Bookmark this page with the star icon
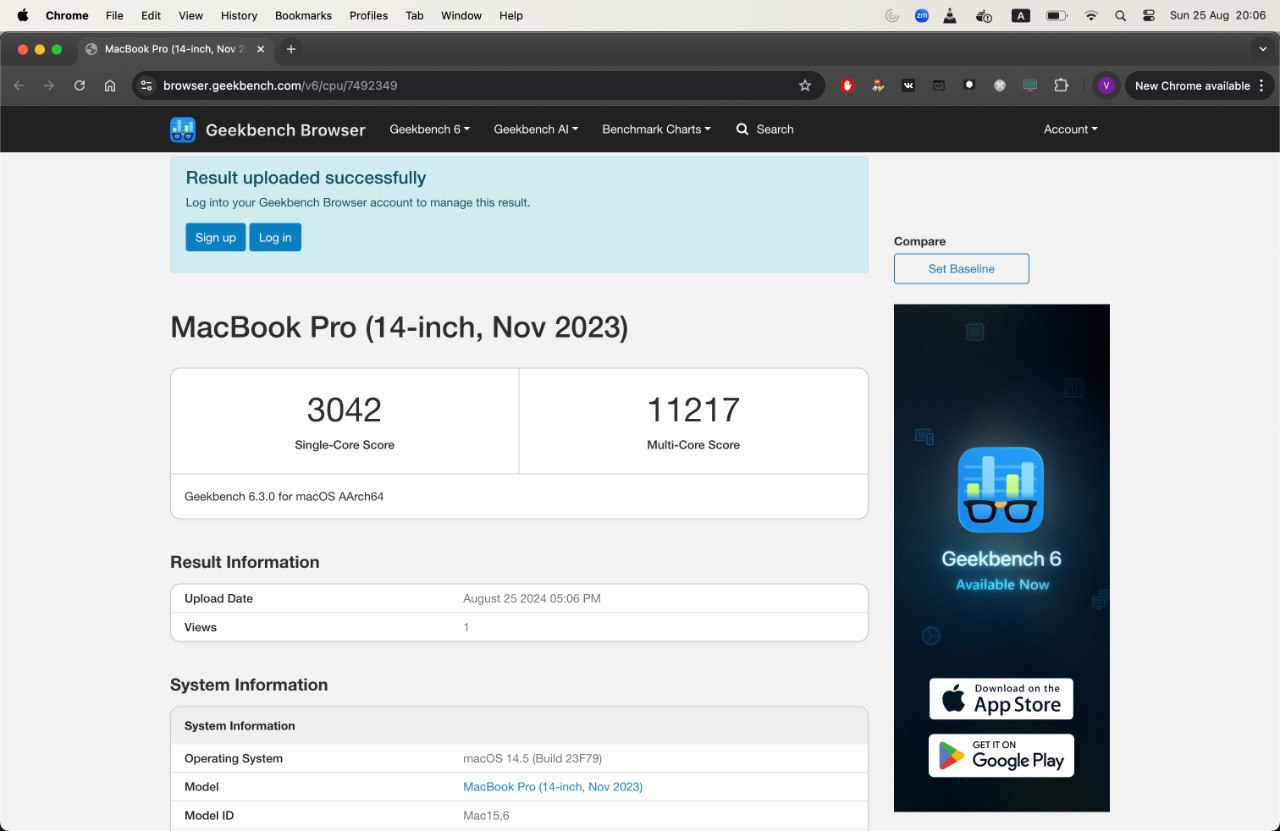 [x=805, y=85]
